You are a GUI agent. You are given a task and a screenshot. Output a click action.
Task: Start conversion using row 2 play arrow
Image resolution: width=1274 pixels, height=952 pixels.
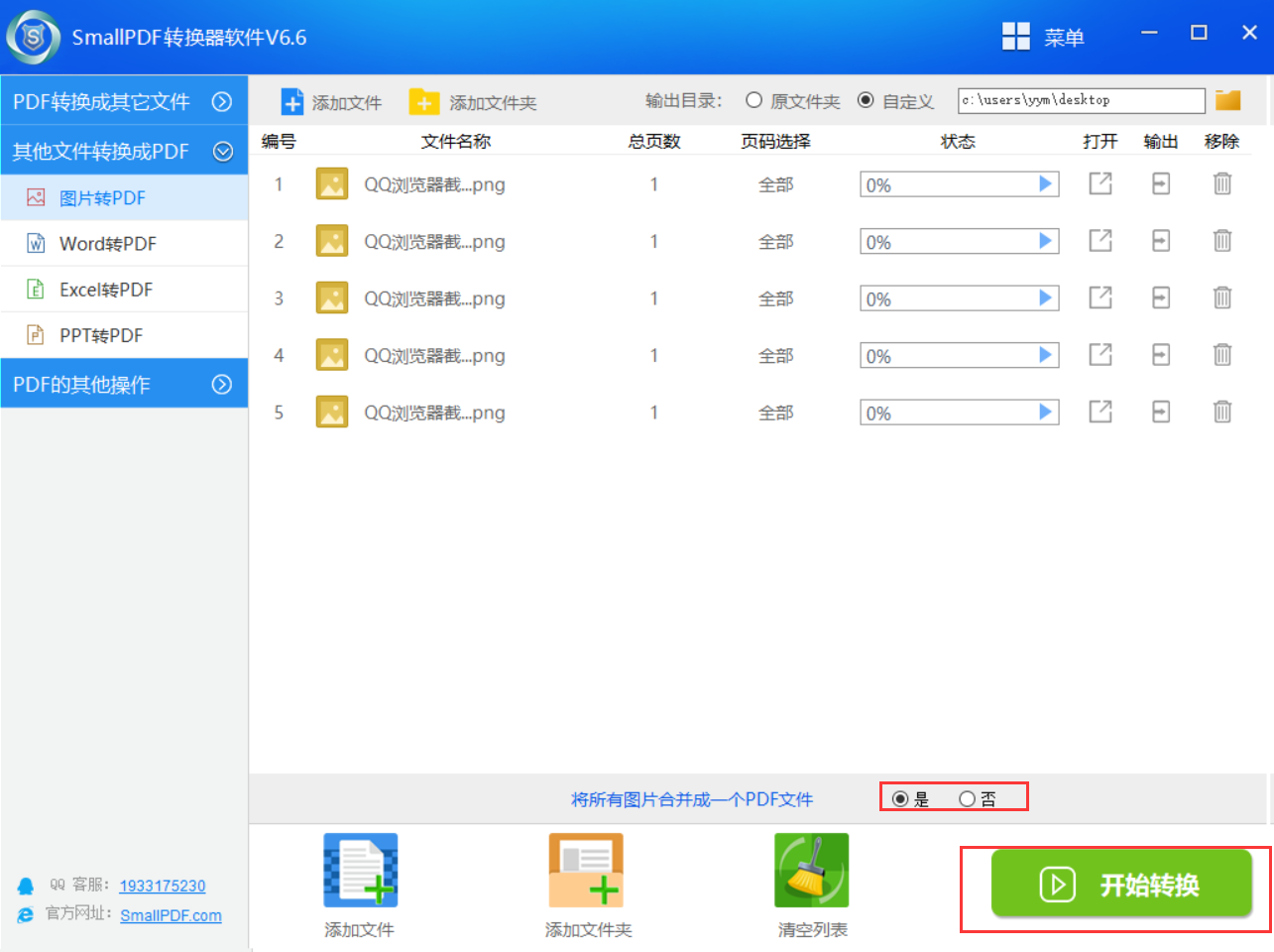1045,241
